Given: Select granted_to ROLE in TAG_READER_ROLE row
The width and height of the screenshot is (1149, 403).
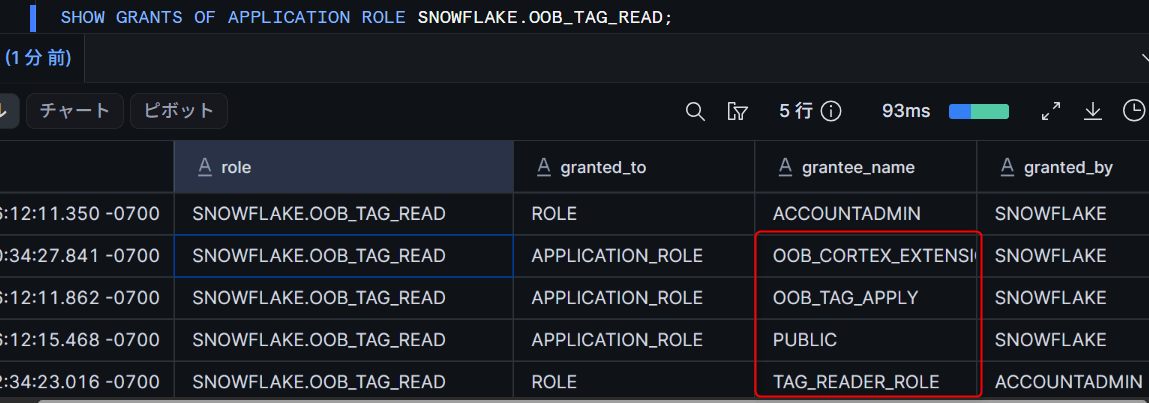Looking at the screenshot, I should 634,382.
